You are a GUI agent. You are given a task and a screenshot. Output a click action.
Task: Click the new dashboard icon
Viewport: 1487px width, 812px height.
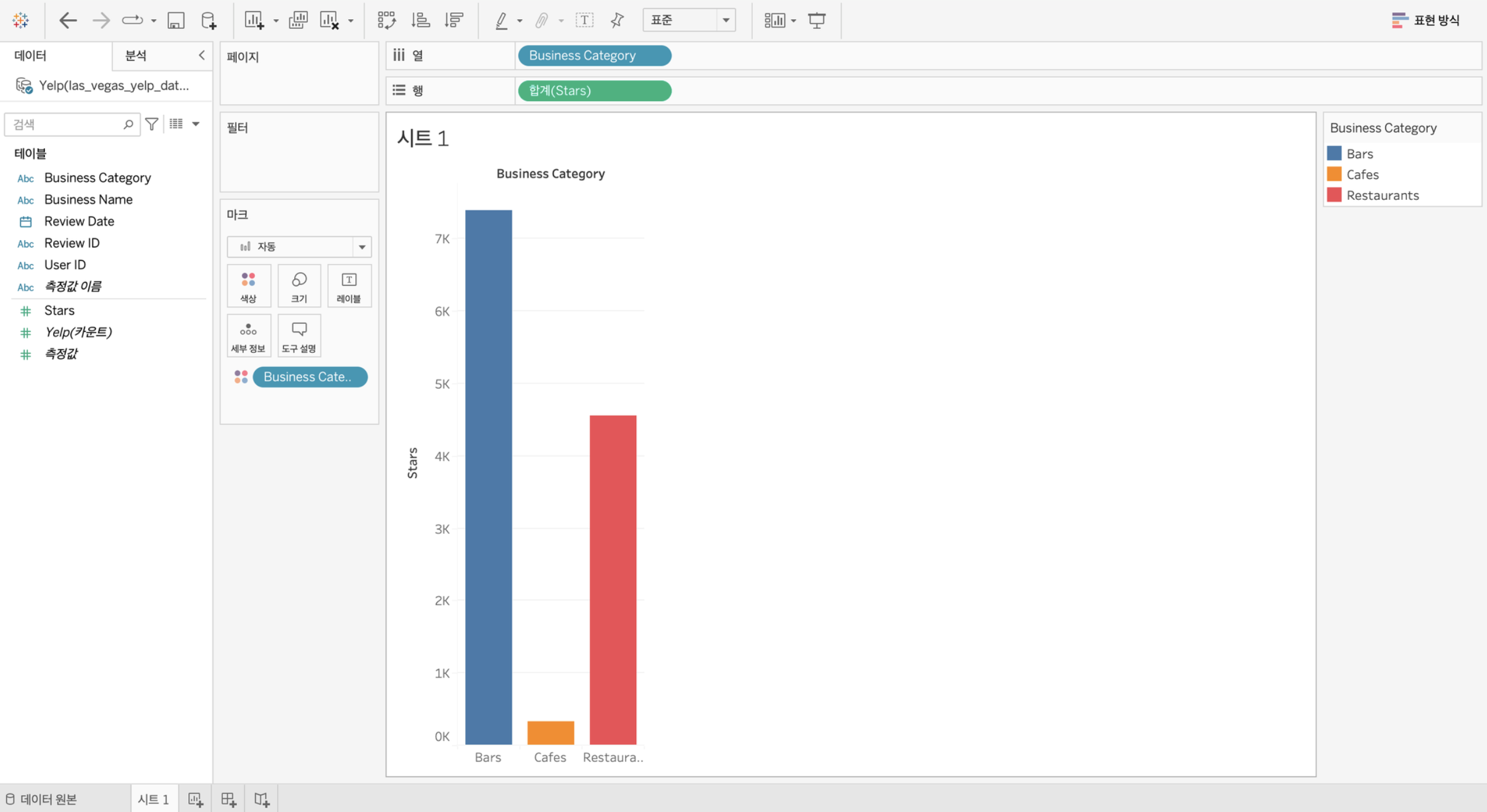click(x=228, y=800)
